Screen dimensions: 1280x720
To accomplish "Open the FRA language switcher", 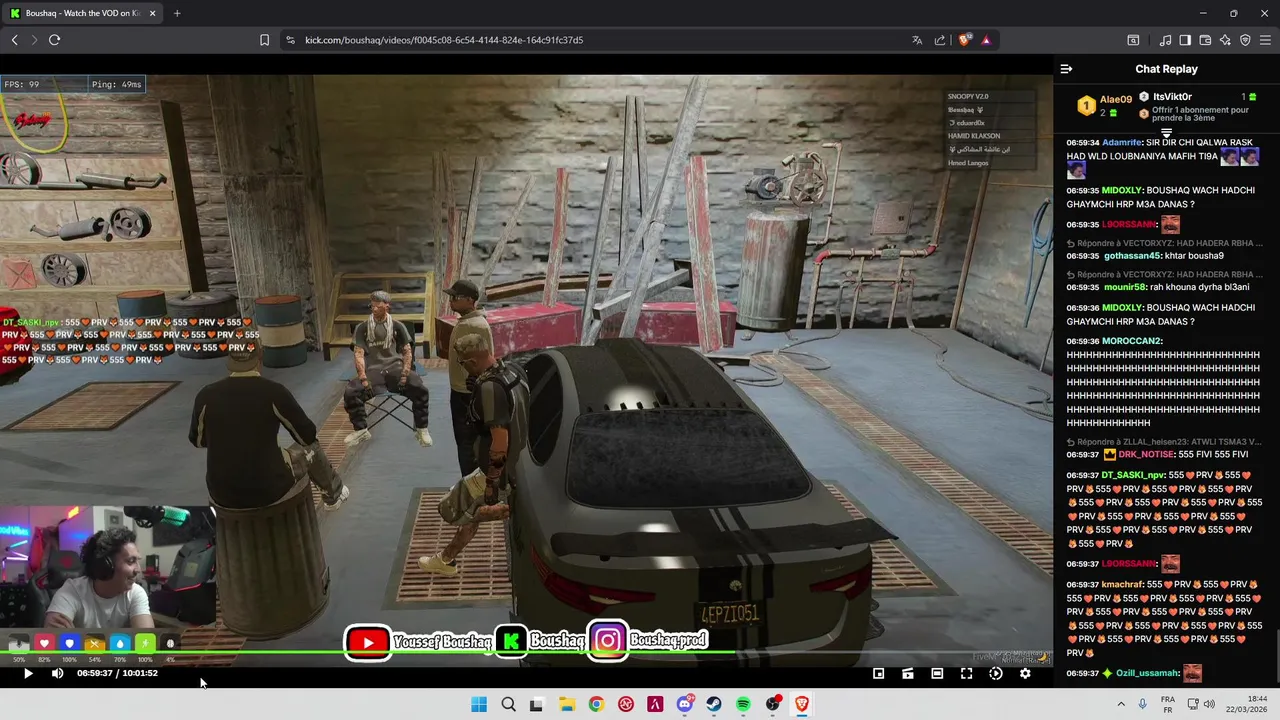I will (x=1168, y=704).
